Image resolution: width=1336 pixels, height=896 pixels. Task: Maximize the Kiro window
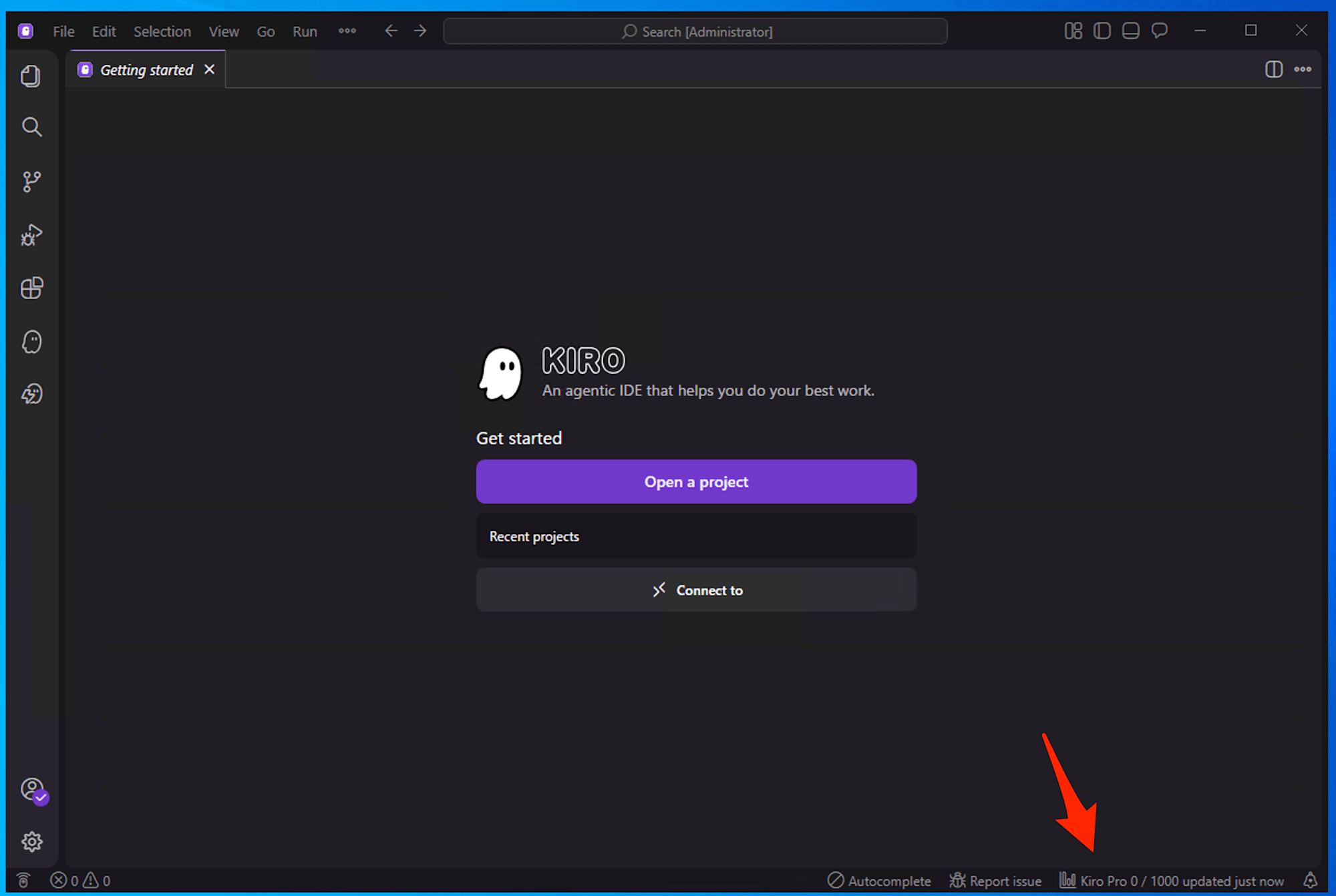(x=1250, y=30)
